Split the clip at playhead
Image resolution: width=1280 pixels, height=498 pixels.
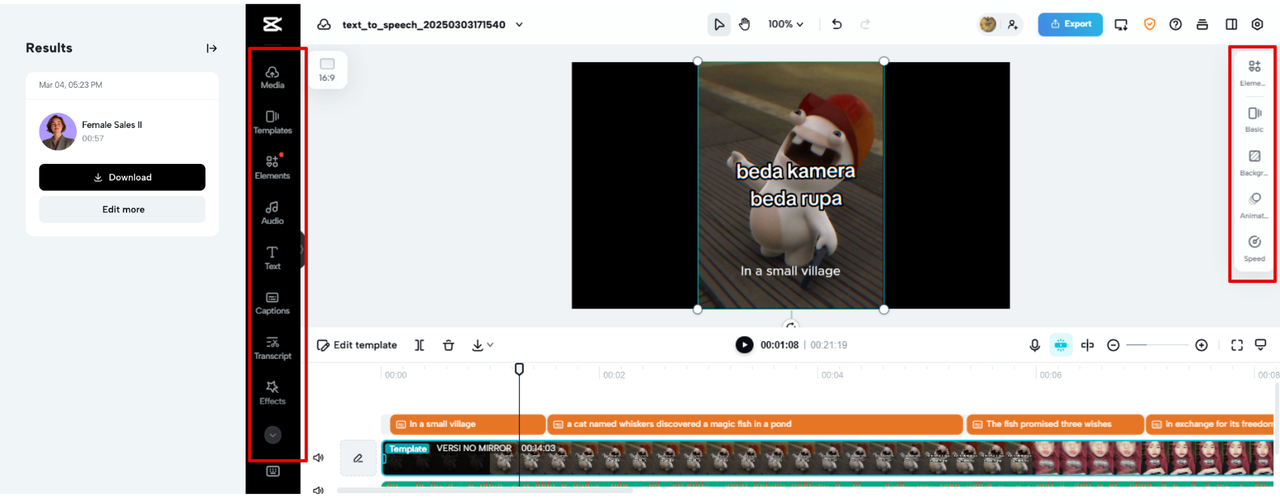(419, 345)
